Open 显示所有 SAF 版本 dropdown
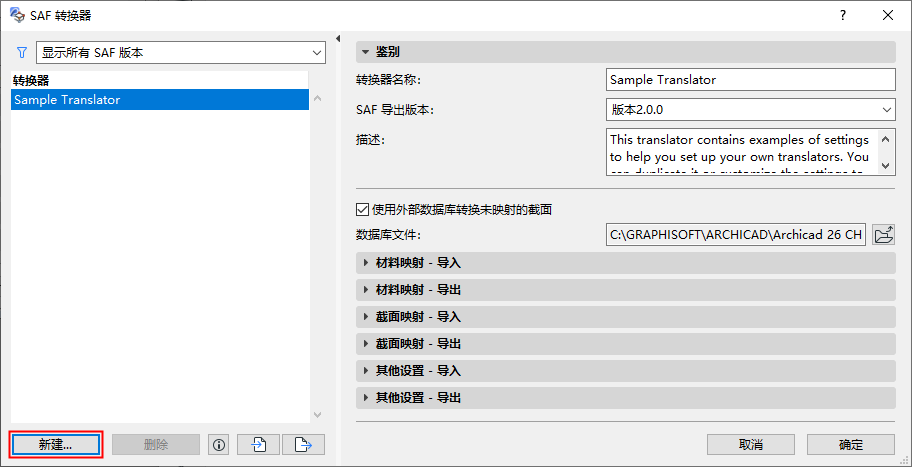 click(x=181, y=53)
